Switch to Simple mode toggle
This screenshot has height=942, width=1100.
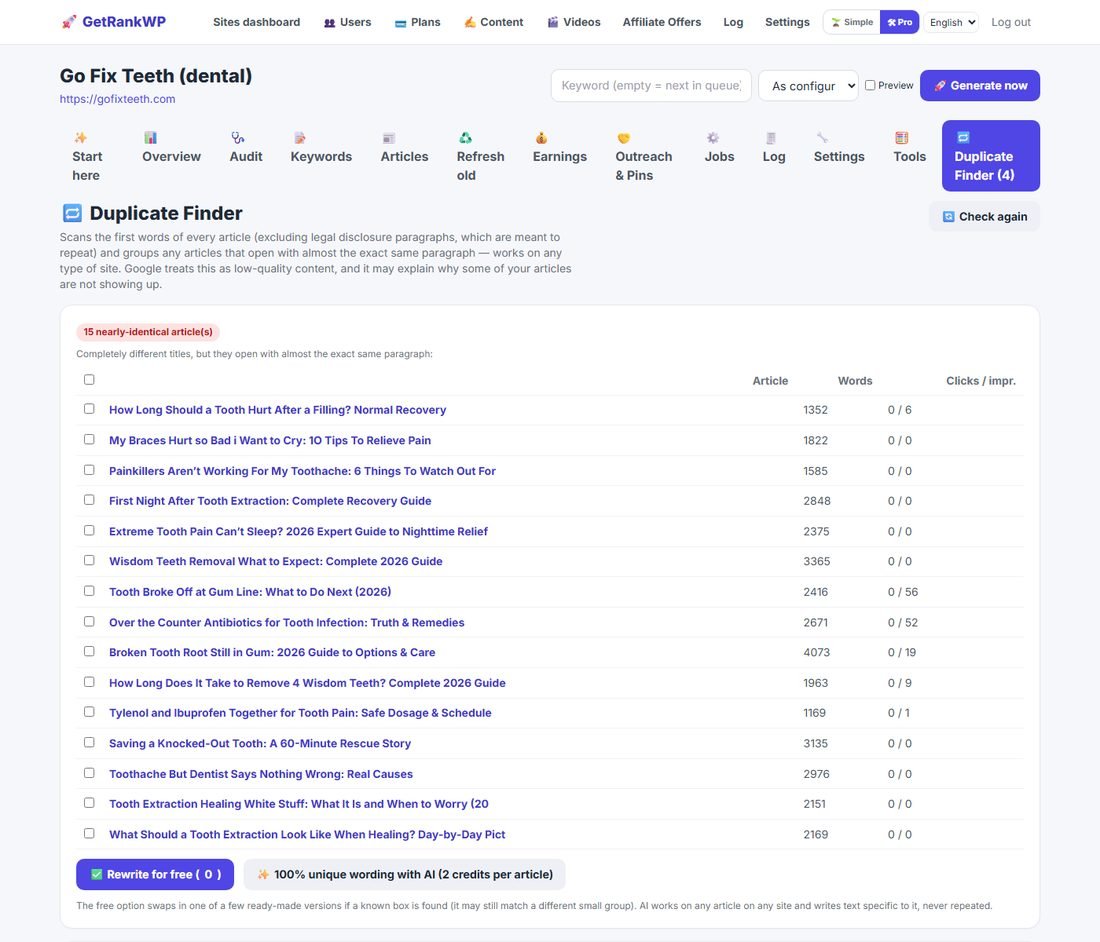852,22
